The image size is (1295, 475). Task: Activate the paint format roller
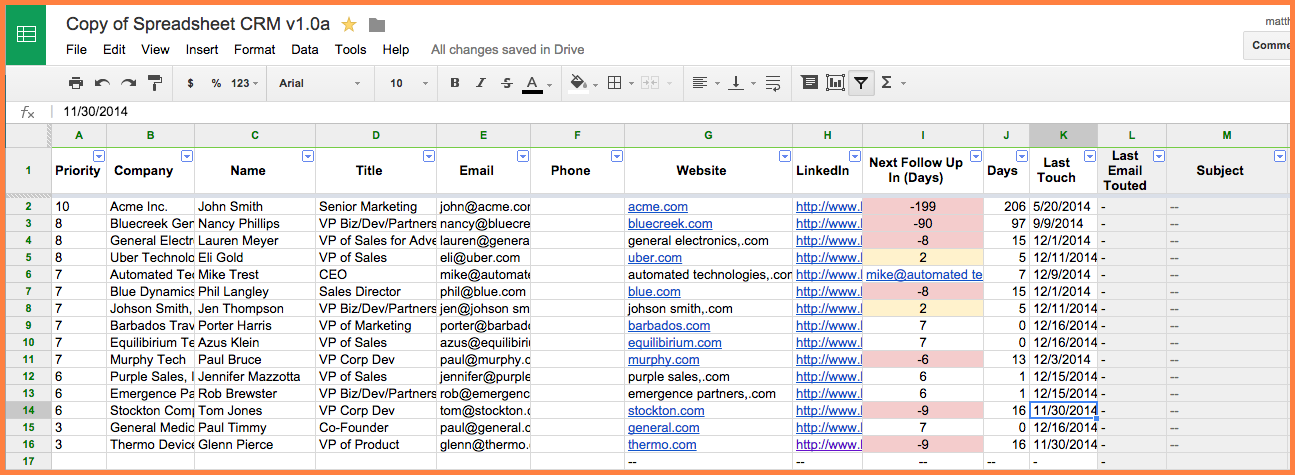(155, 83)
